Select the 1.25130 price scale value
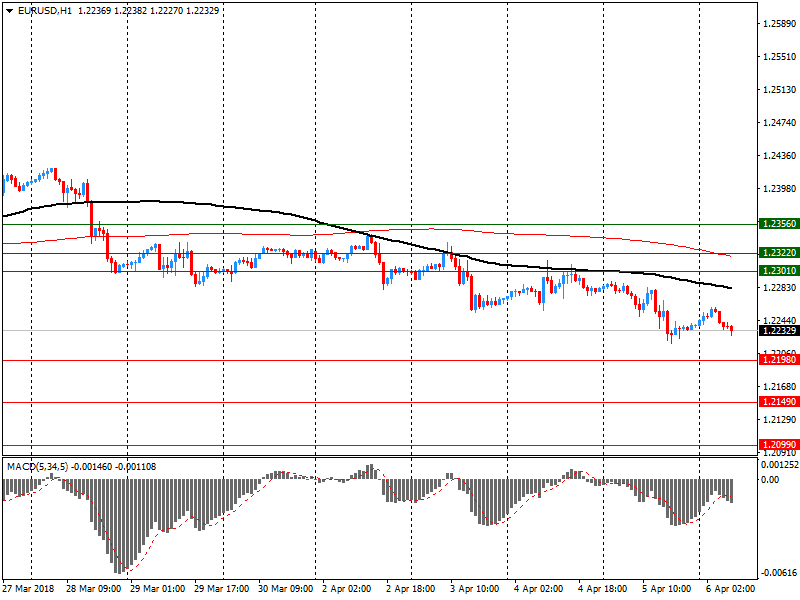Screen dimensions: 800x600 coord(780,89)
